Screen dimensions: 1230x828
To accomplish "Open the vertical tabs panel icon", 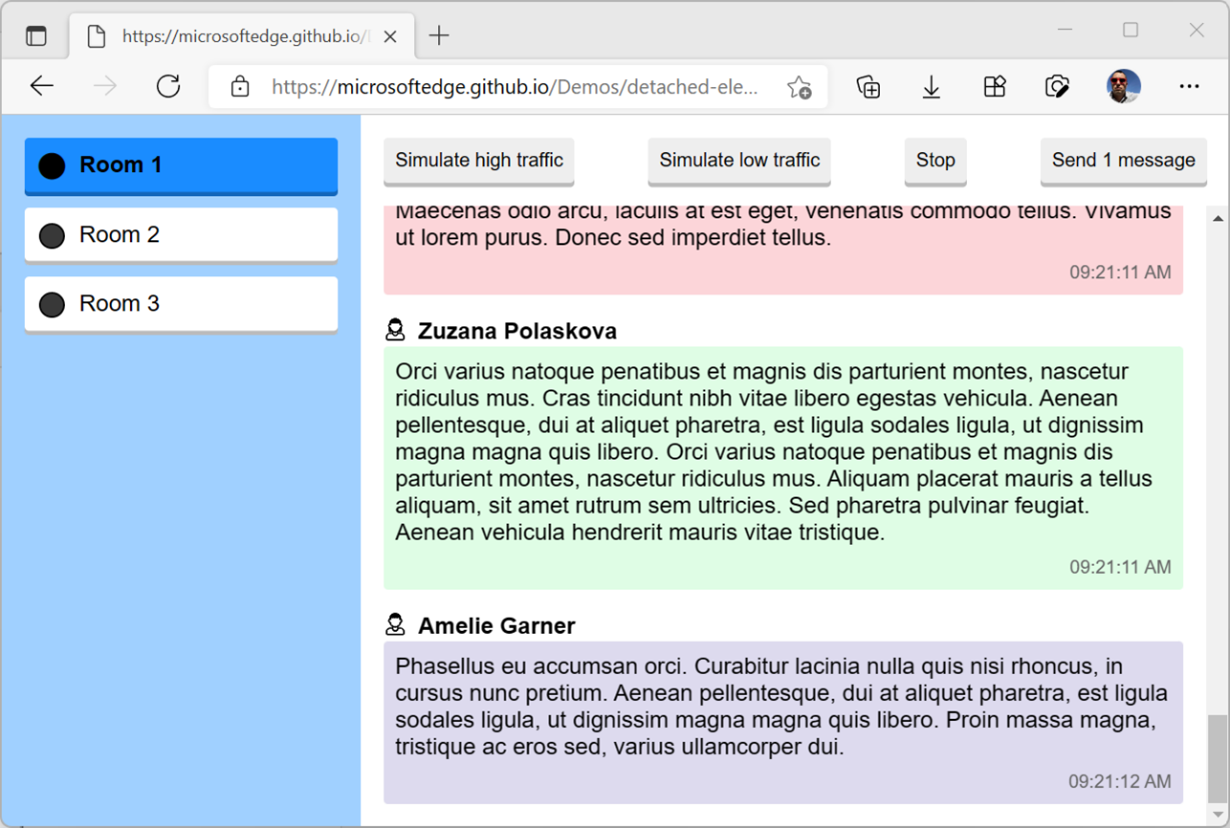I will (x=36, y=36).
